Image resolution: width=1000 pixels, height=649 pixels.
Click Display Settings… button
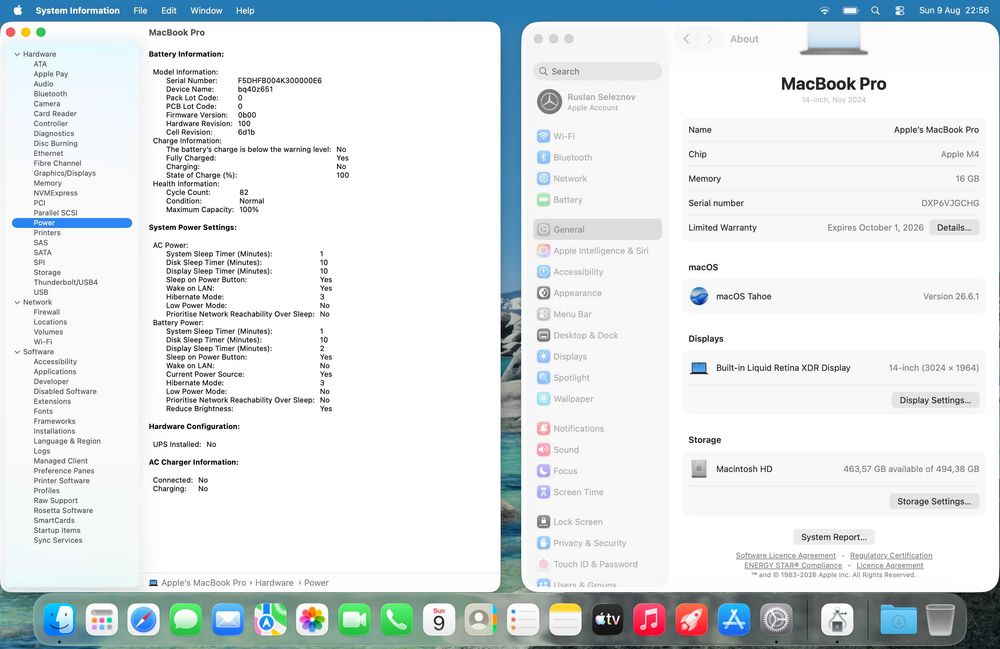tap(935, 400)
